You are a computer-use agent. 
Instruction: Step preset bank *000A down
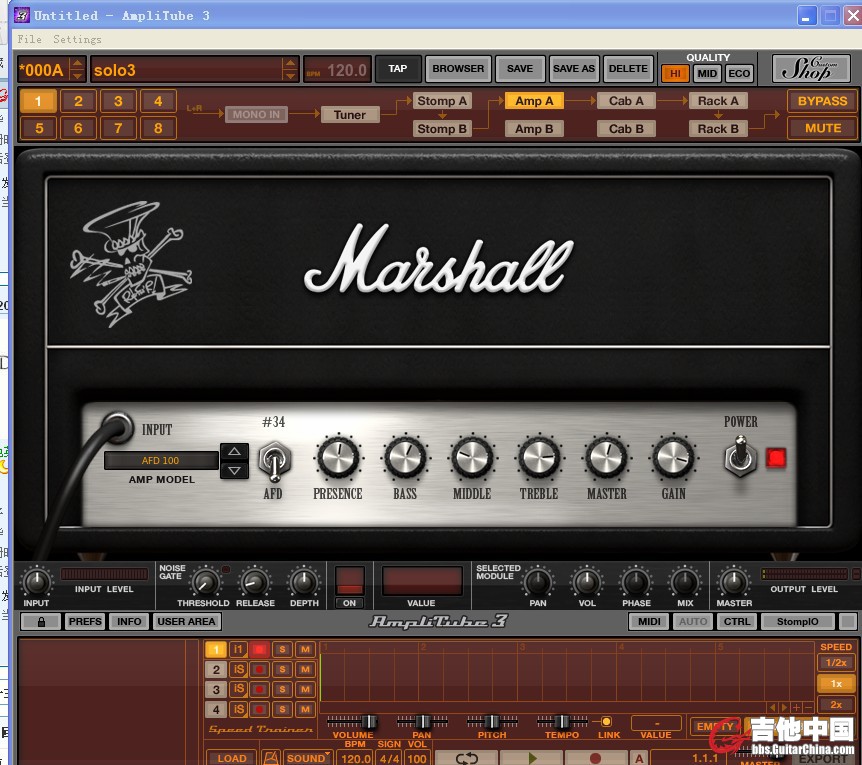(78, 76)
